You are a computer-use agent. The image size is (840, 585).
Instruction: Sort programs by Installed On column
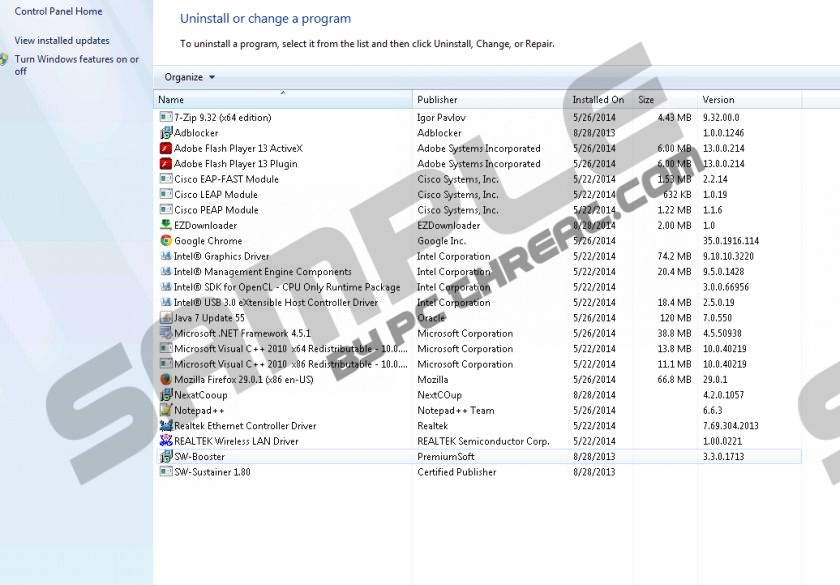tap(600, 100)
